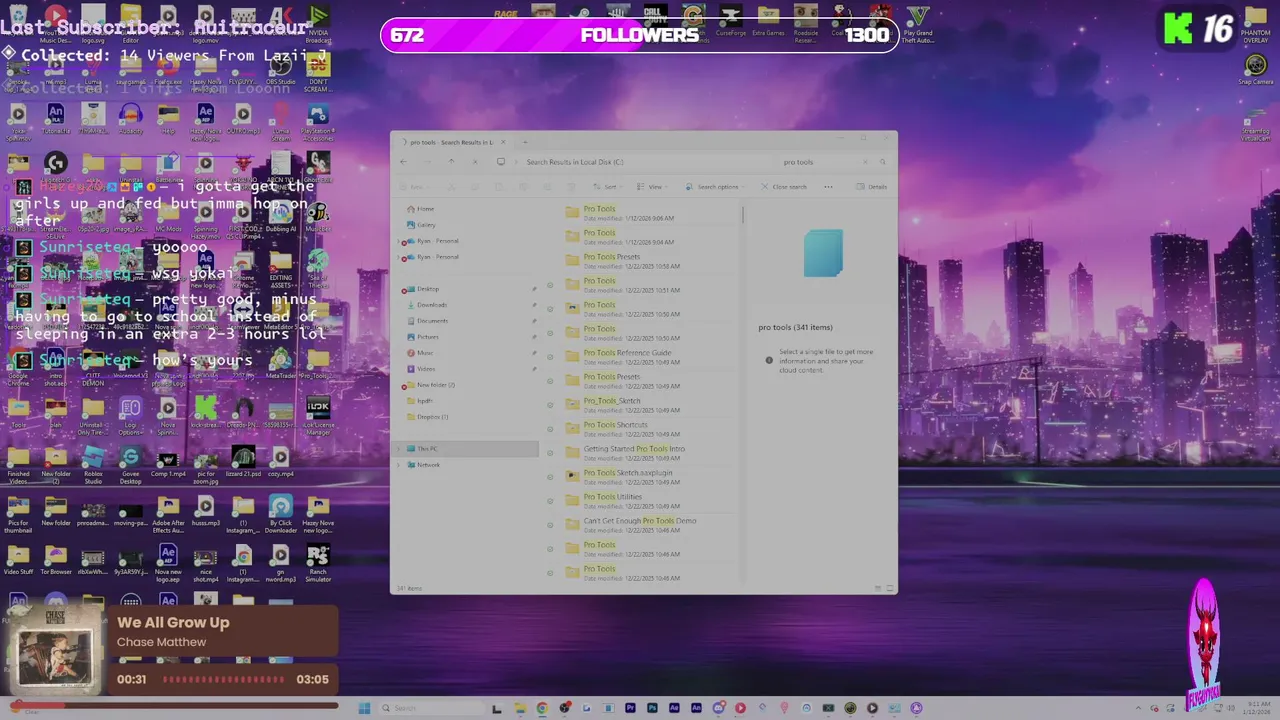
Task: Select Home in the navigation pane
Action: [420, 209]
